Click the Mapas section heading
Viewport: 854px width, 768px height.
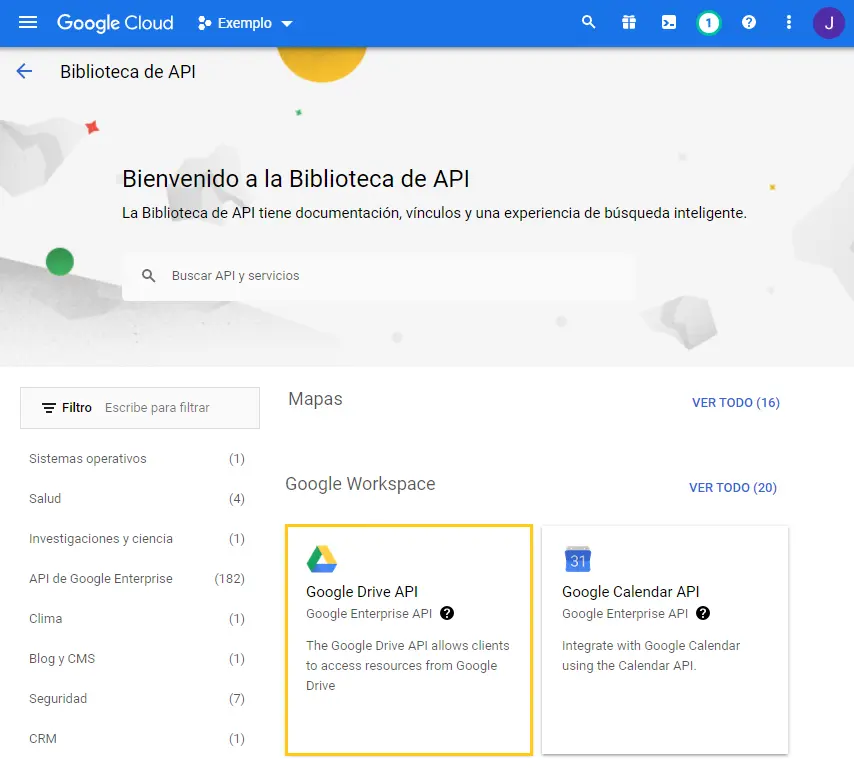[x=315, y=399]
